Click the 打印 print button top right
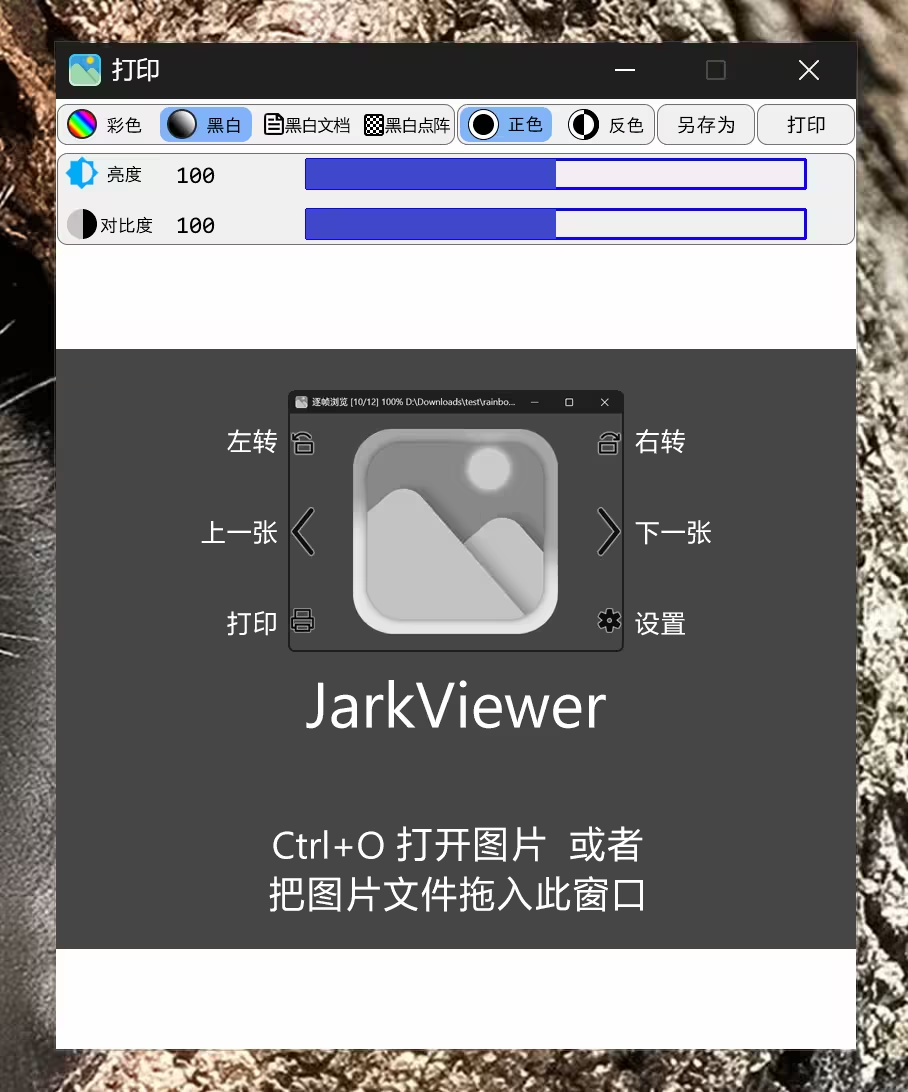The height and width of the screenshot is (1092, 908). tap(805, 124)
